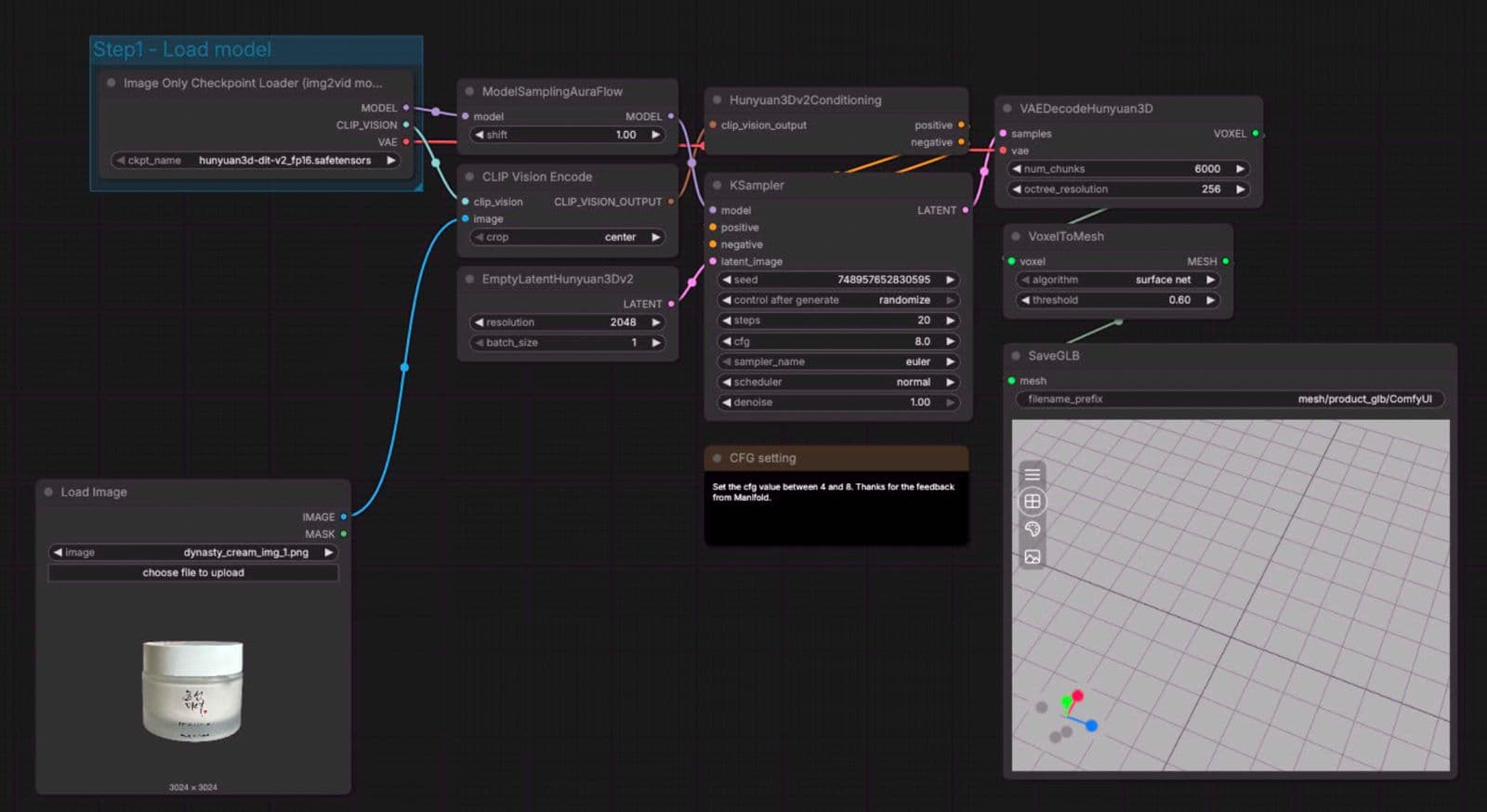Collapse the ModelSamplingAuraFlow node title dot
Viewport: 1487px width, 812px height.
(x=469, y=91)
